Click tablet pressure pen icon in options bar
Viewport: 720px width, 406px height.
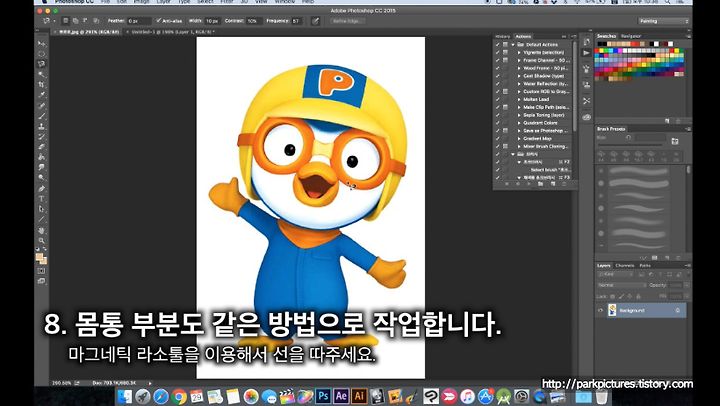click(x=315, y=21)
